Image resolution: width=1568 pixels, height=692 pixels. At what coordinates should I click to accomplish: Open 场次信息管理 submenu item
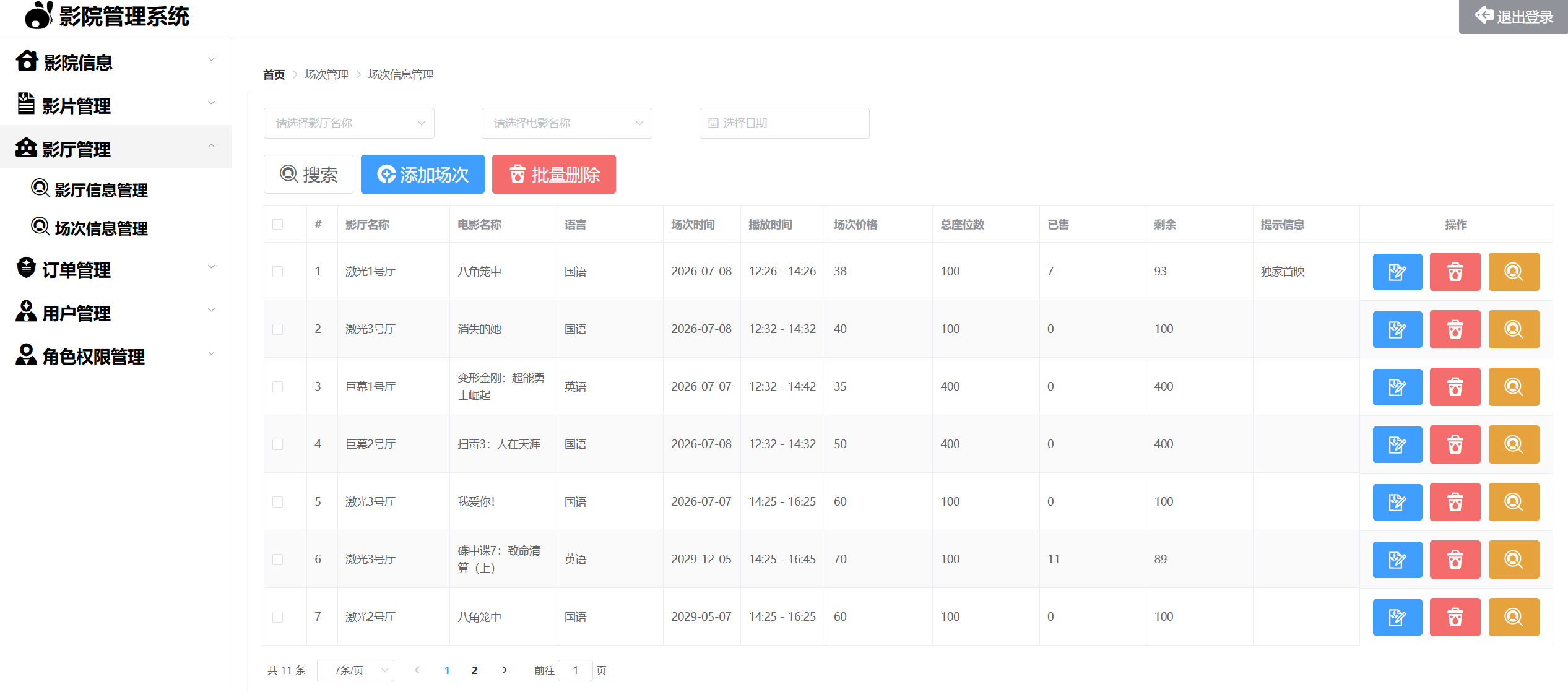tap(116, 228)
